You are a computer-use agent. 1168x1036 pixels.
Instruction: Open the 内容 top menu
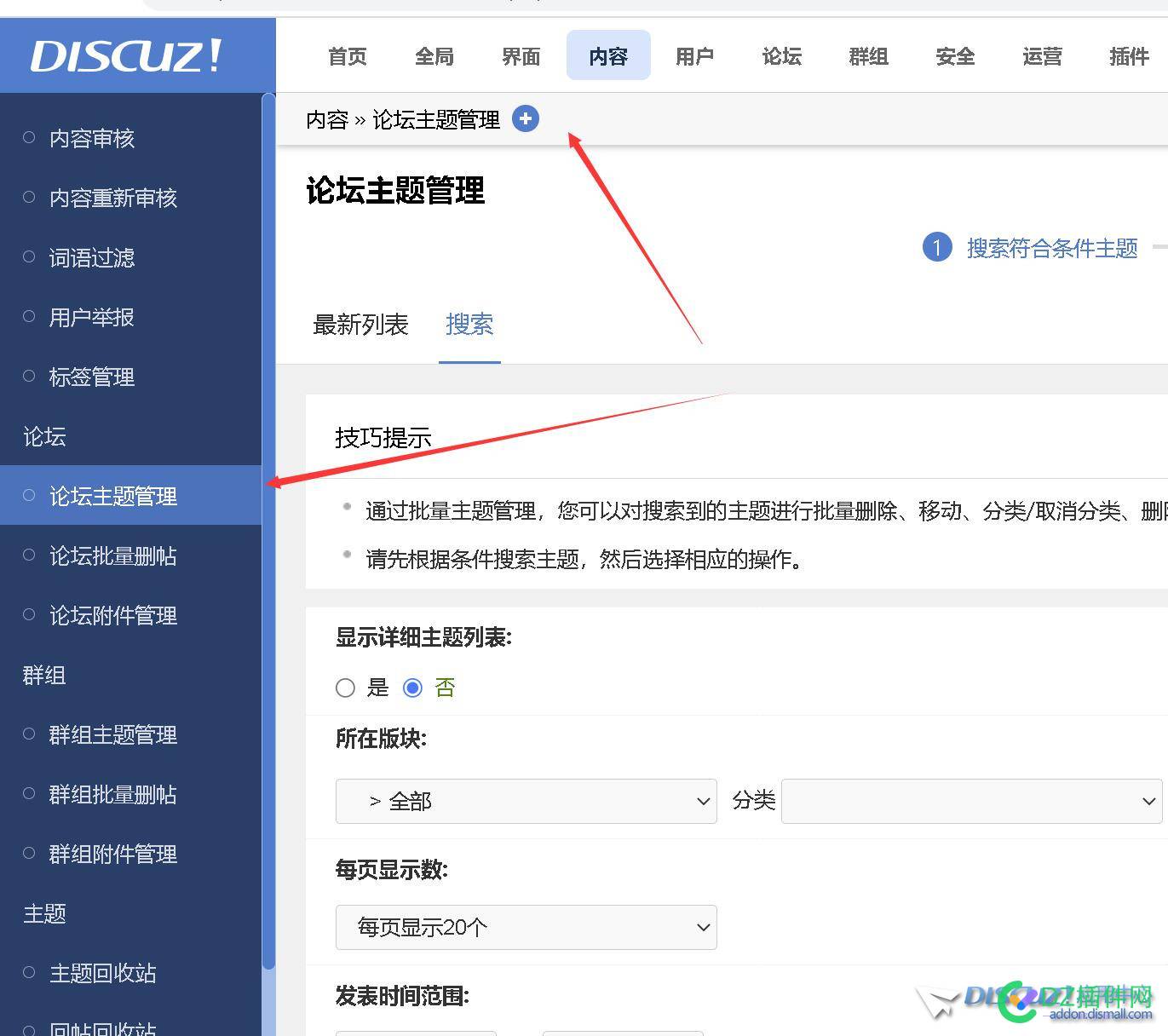[608, 55]
